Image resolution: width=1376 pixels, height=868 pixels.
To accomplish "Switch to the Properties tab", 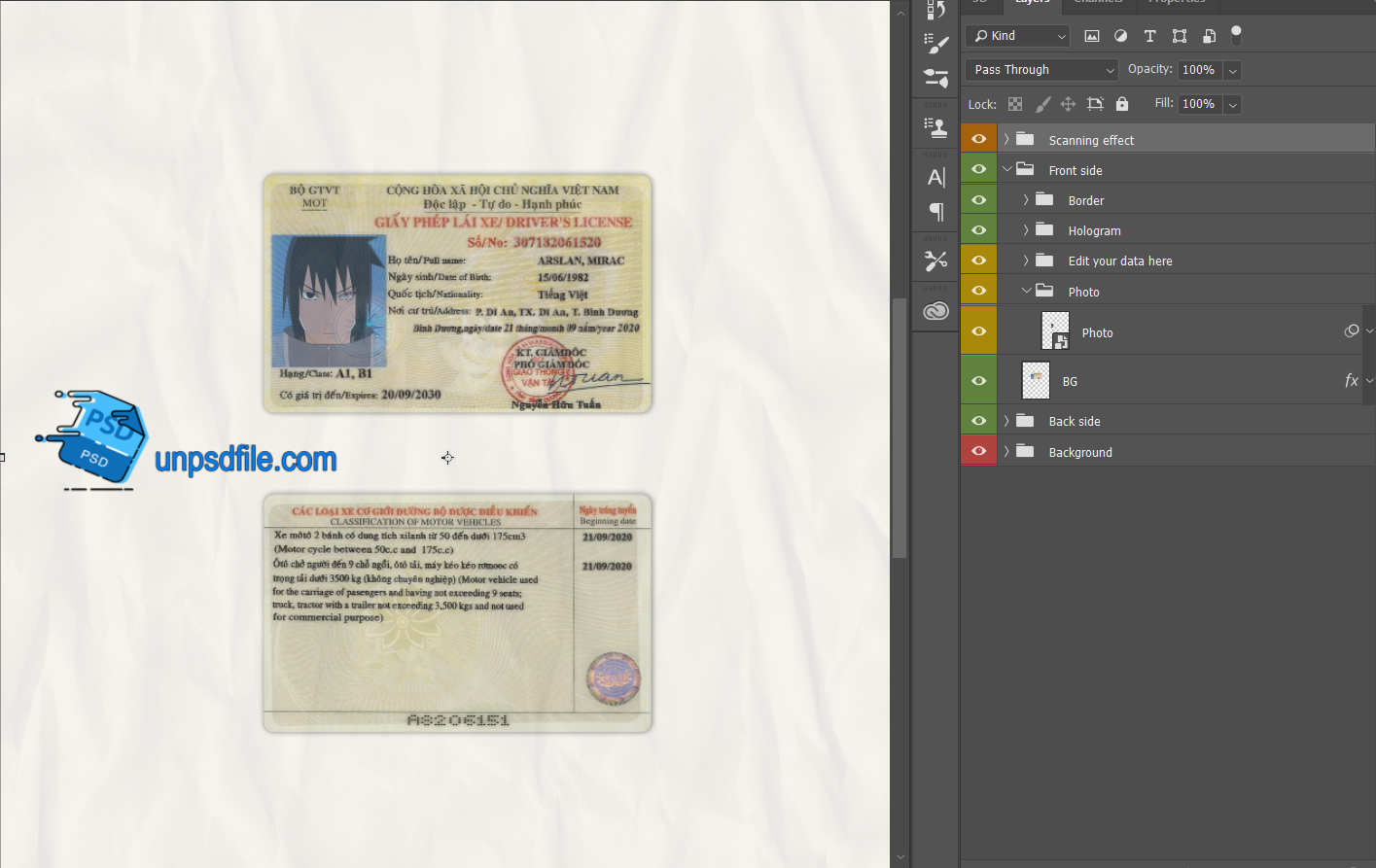I will (x=1177, y=3).
